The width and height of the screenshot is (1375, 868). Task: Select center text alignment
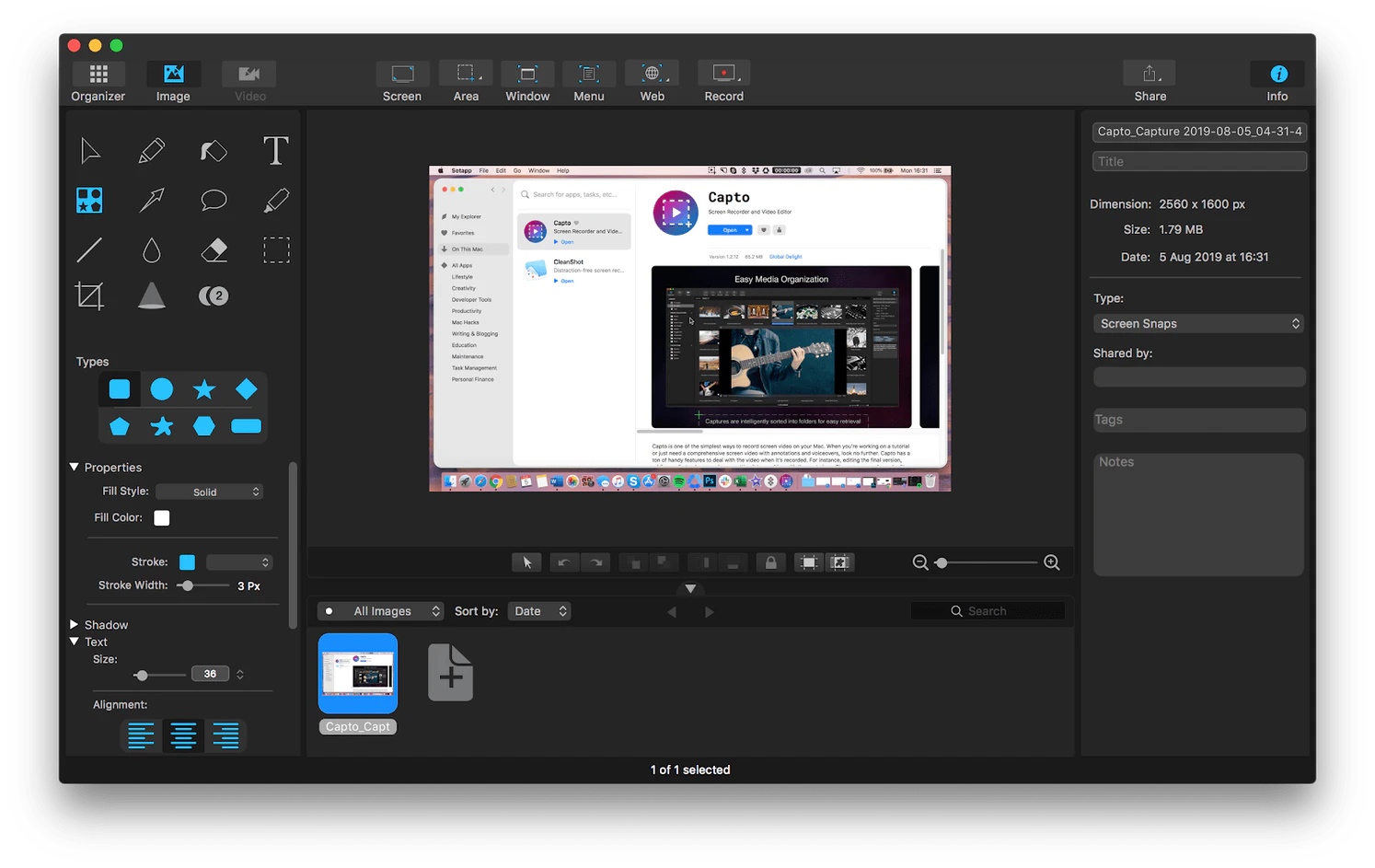tap(183, 735)
